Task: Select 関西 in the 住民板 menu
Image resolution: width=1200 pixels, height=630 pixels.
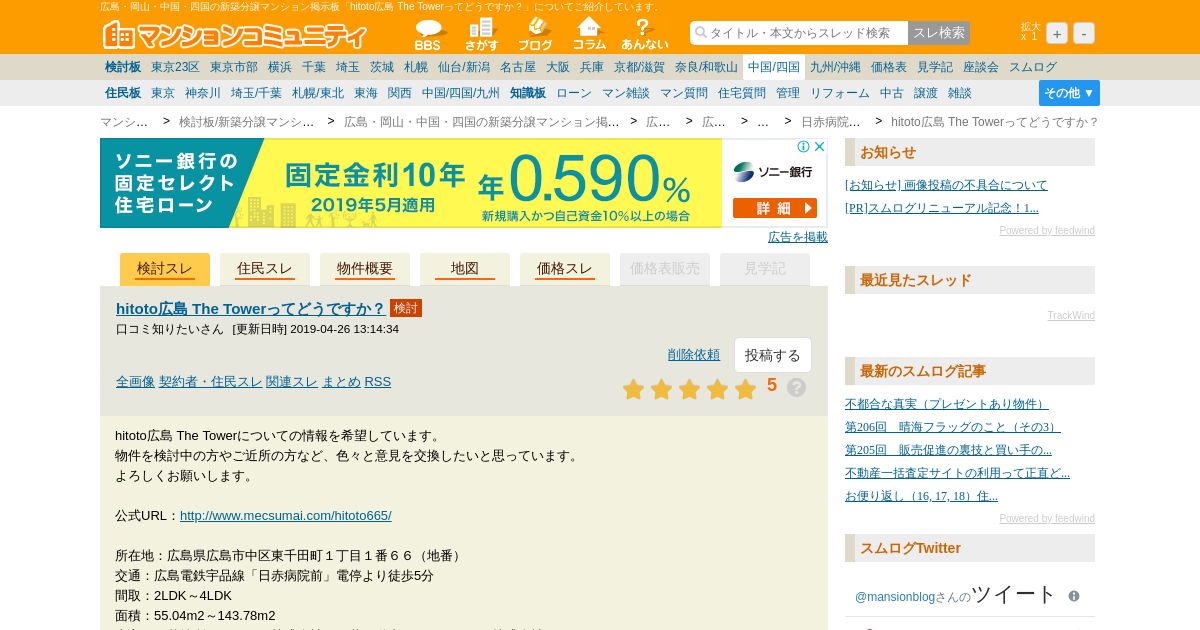Action: (400, 93)
